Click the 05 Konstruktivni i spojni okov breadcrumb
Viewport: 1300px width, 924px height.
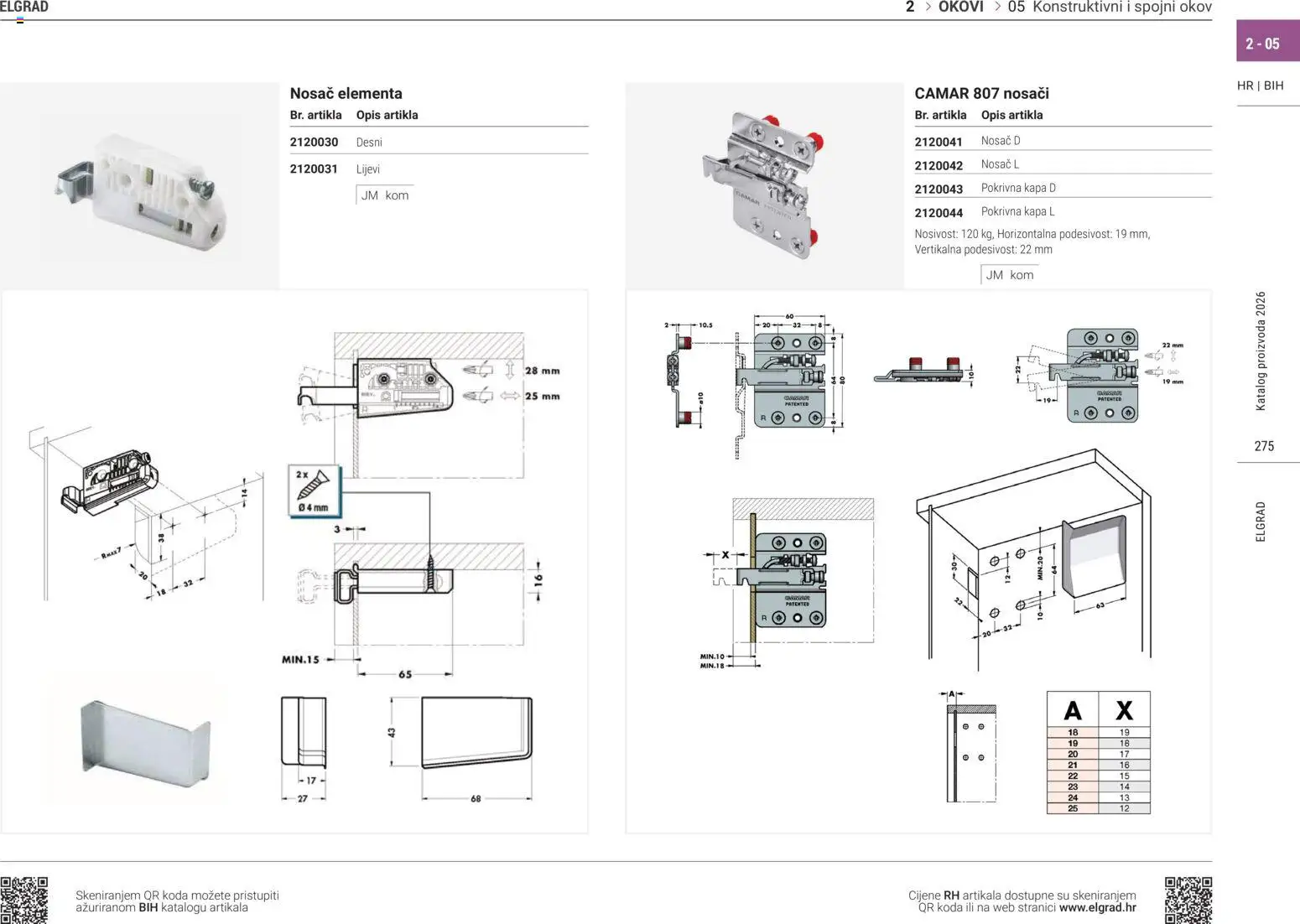(1110, 8)
